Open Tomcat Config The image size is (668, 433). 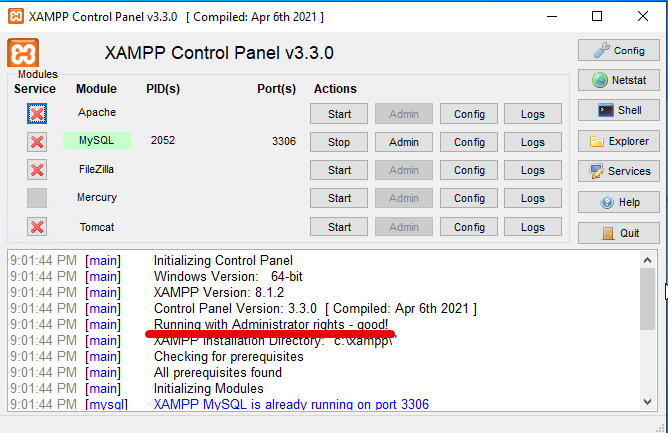469,227
